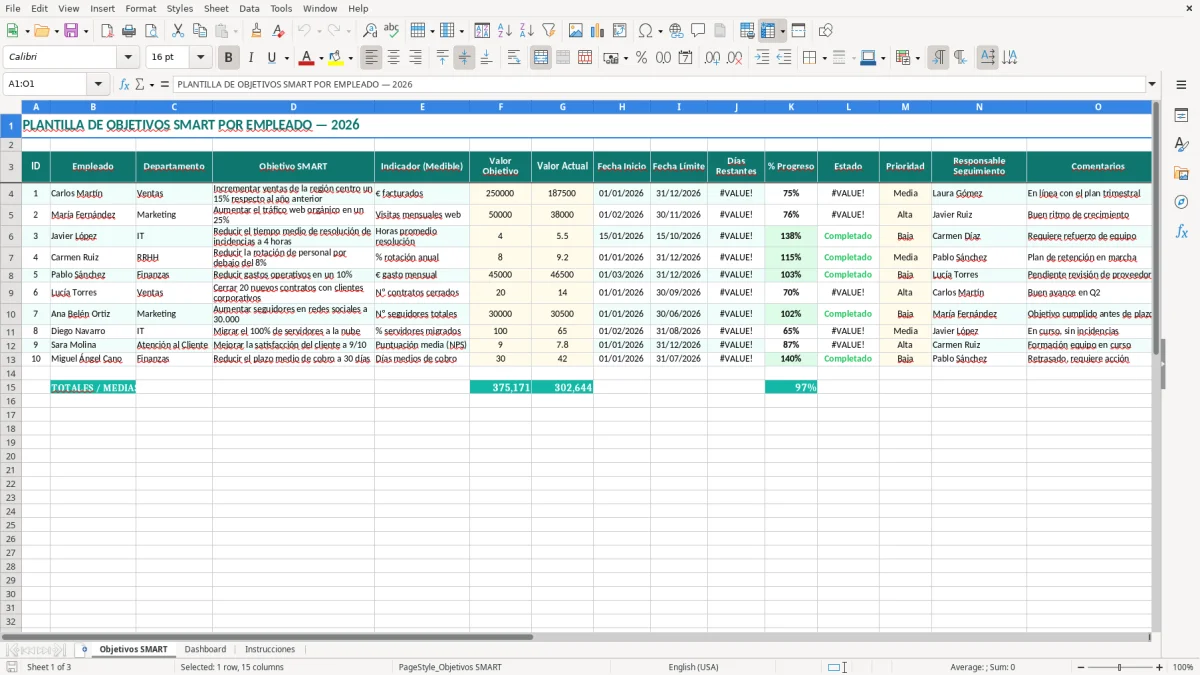Select row 15 header
1200x675 pixels.
[x=11, y=387]
